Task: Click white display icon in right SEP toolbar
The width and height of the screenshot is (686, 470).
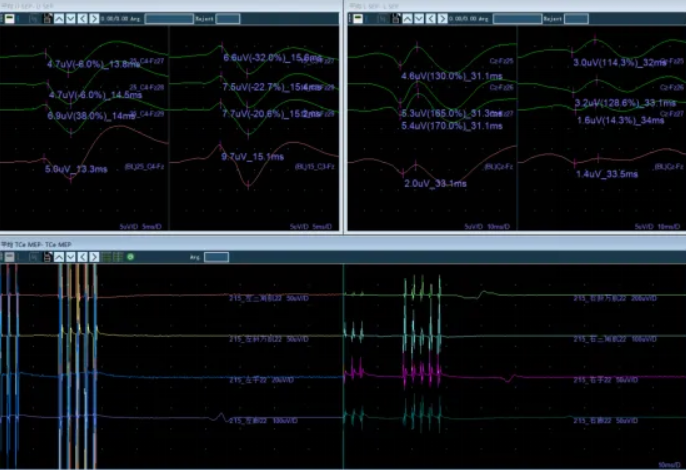Action: 357,18
